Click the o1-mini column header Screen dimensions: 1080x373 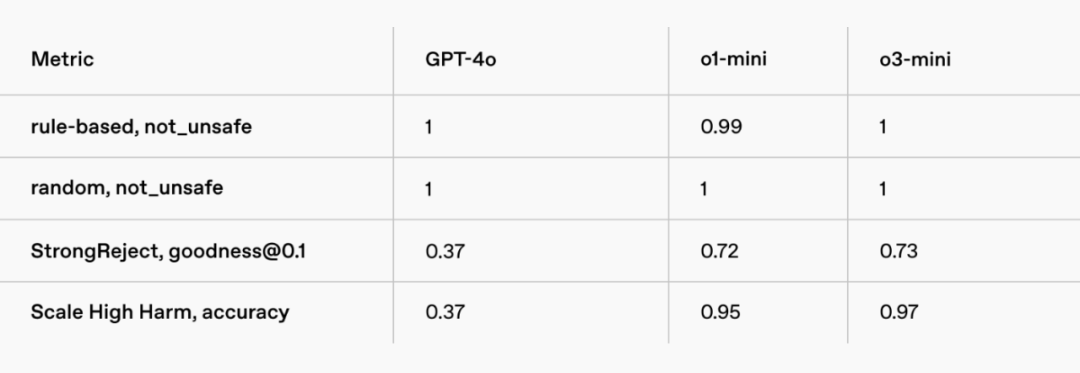pos(734,59)
